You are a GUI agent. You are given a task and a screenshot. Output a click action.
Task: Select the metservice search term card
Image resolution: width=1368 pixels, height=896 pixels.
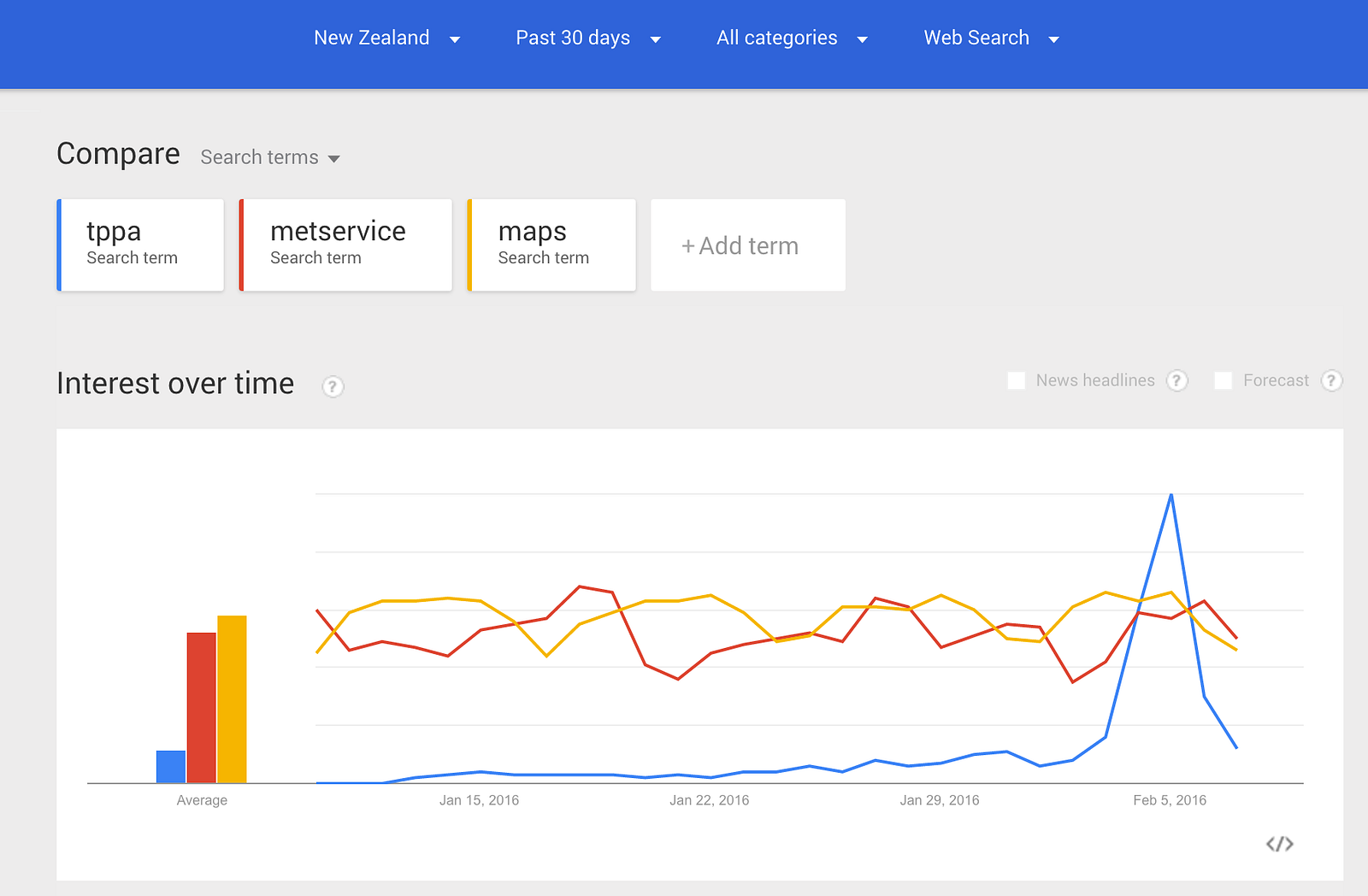tap(345, 245)
